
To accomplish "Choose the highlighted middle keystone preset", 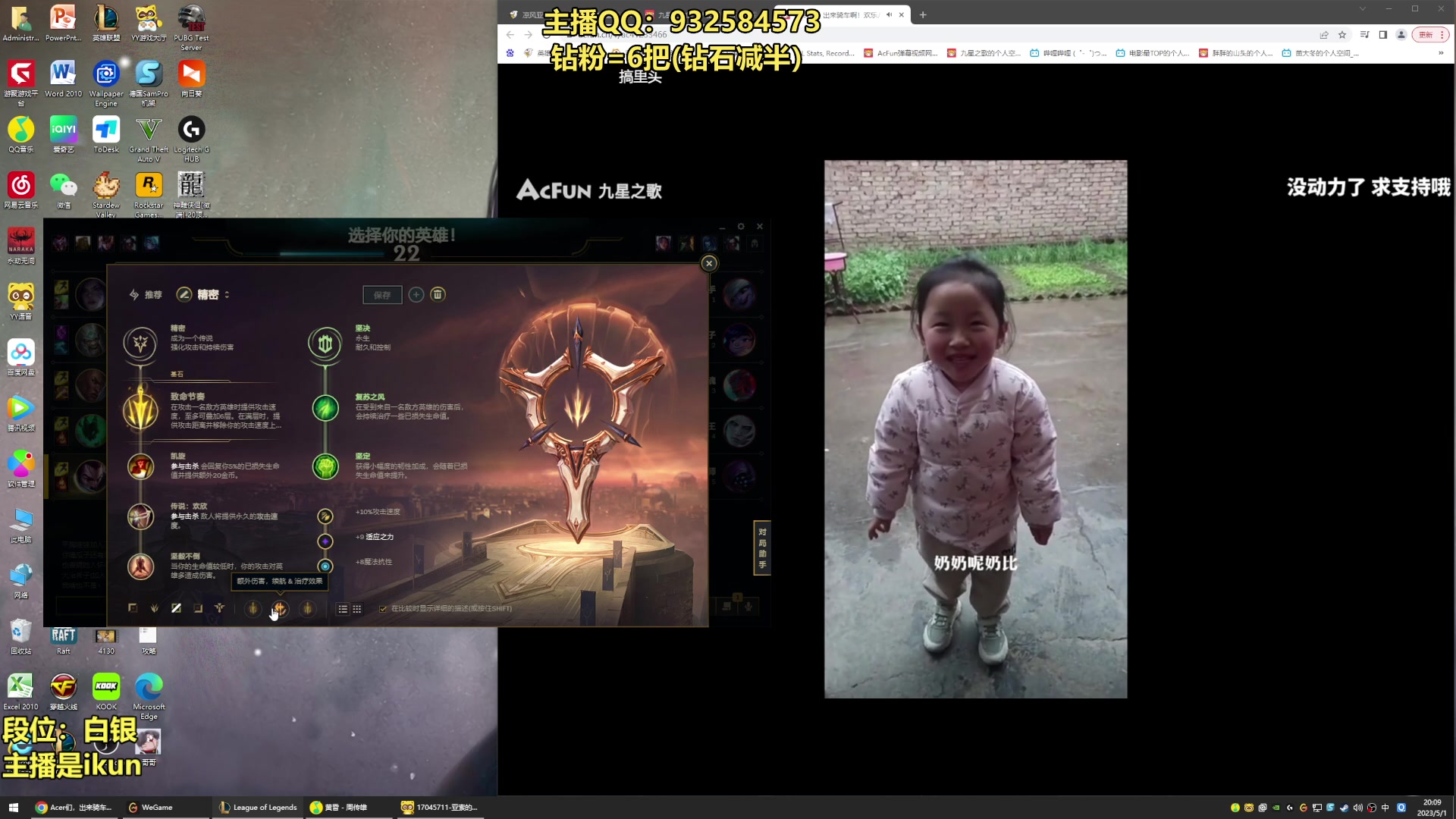I will click(x=280, y=608).
